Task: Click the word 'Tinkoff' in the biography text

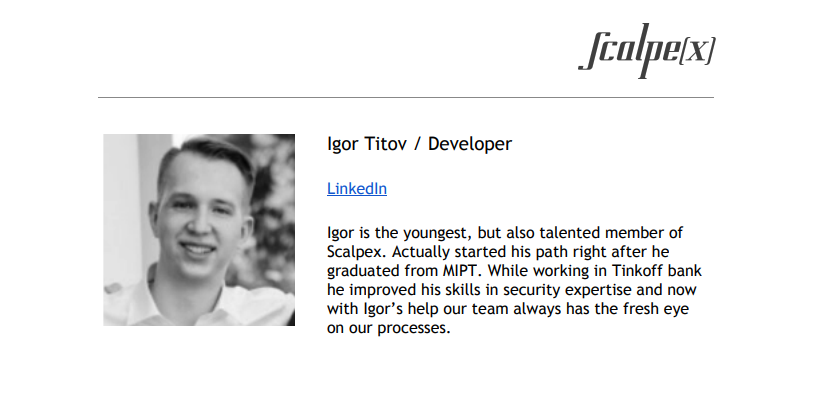Action: tap(637, 271)
